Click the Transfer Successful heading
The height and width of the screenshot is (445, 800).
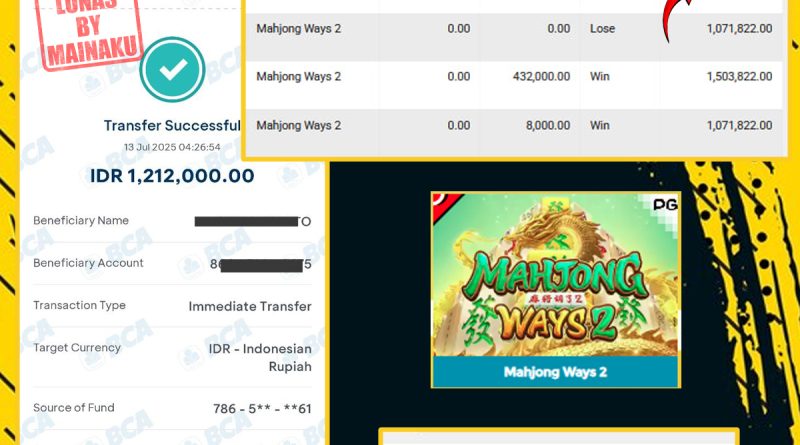coord(172,126)
